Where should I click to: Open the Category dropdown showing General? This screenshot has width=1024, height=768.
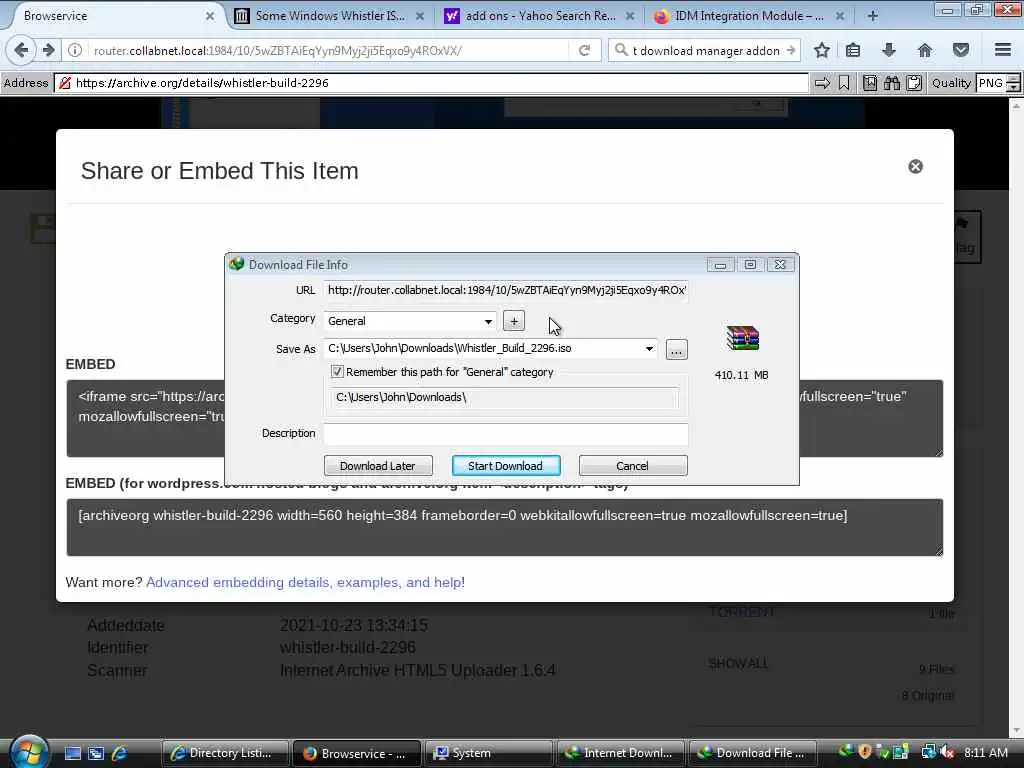(409, 321)
